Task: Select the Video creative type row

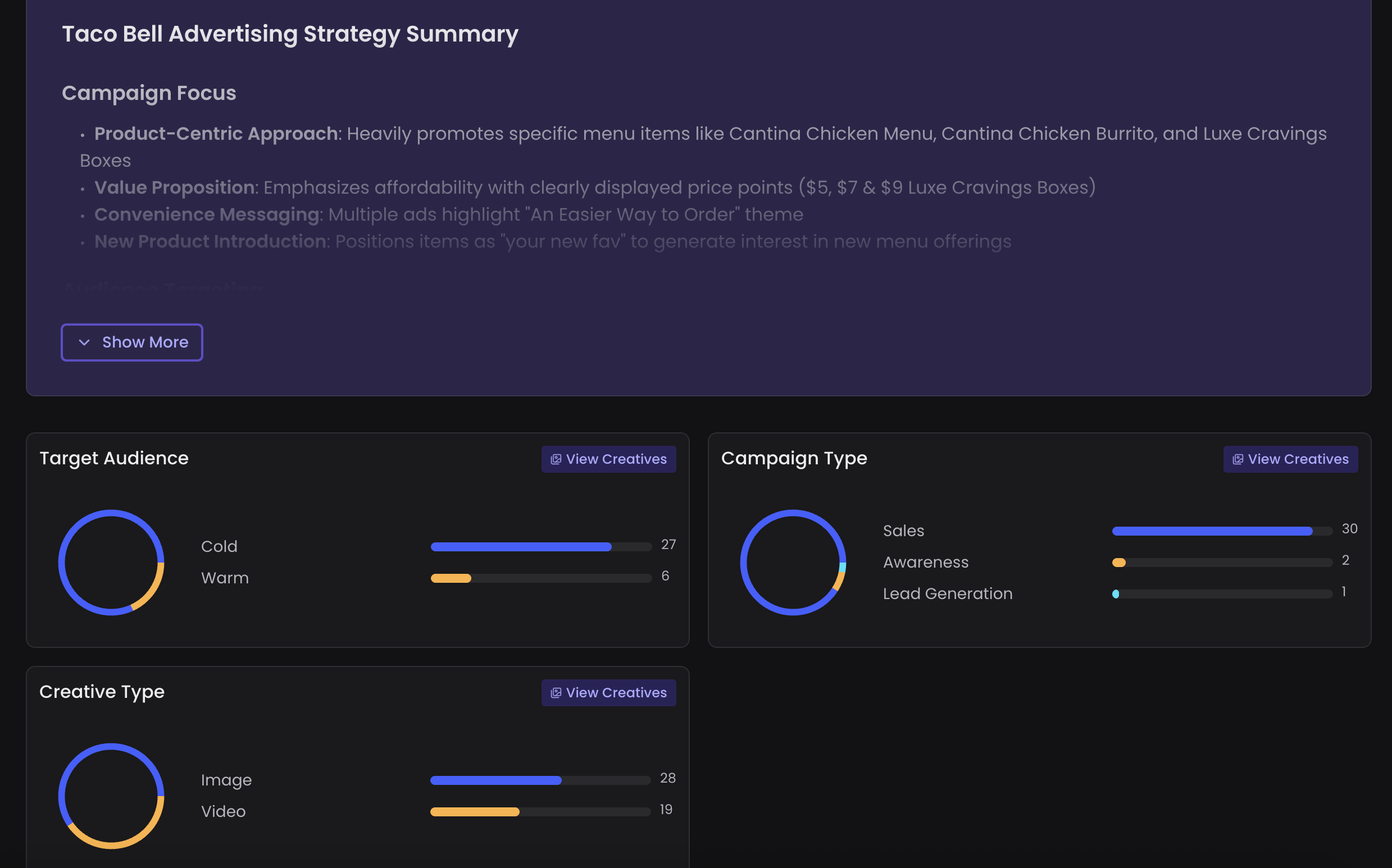Action: 436,811
